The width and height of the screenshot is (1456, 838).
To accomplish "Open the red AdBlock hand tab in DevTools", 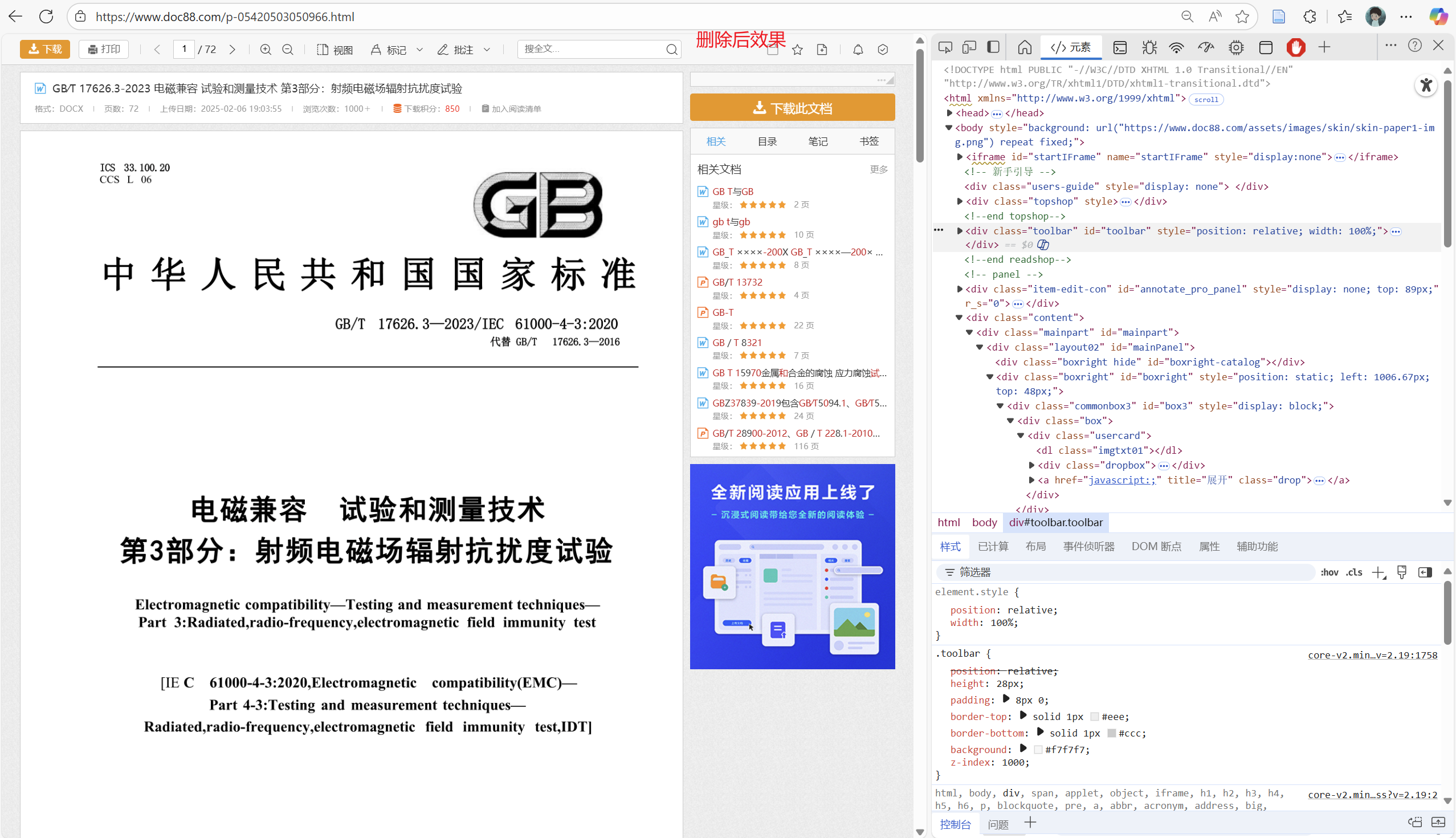I will (1295, 47).
